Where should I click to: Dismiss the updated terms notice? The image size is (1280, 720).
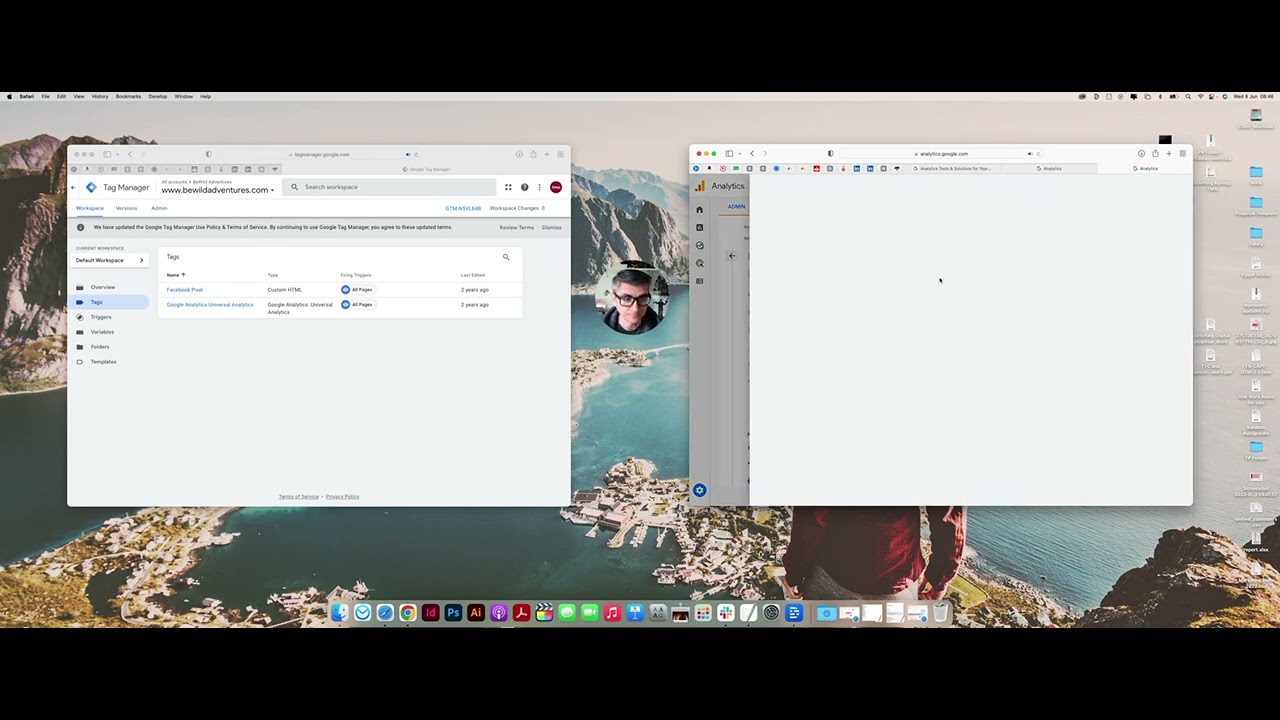[x=551, y=227]
